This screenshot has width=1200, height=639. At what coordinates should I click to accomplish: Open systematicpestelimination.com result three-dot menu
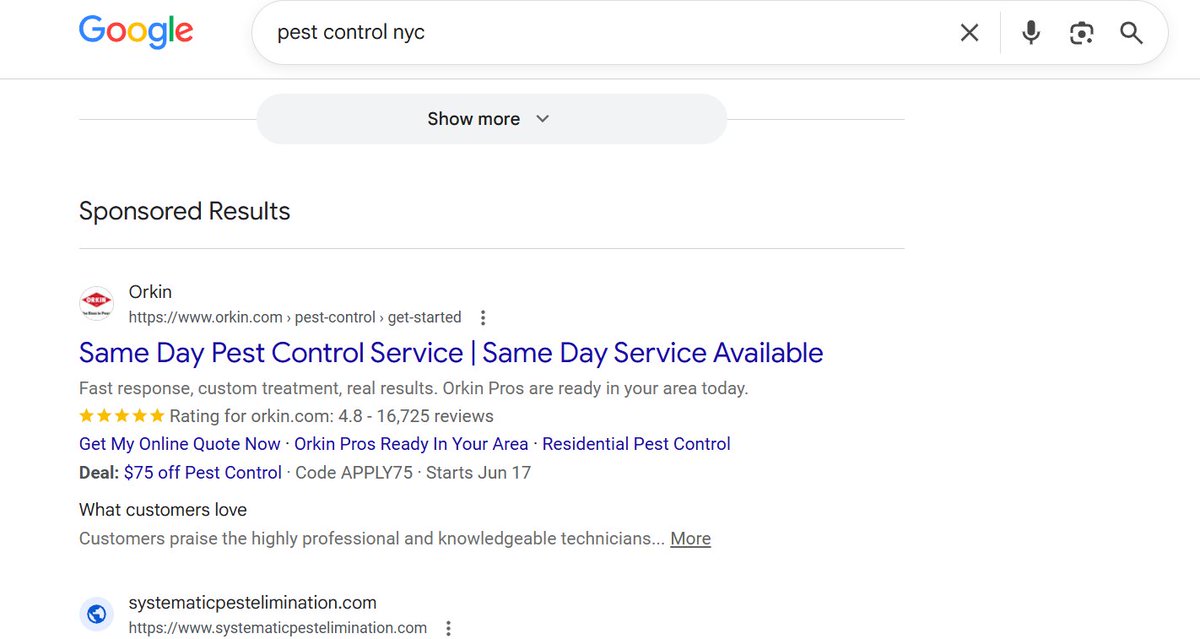tap(448, 629)
